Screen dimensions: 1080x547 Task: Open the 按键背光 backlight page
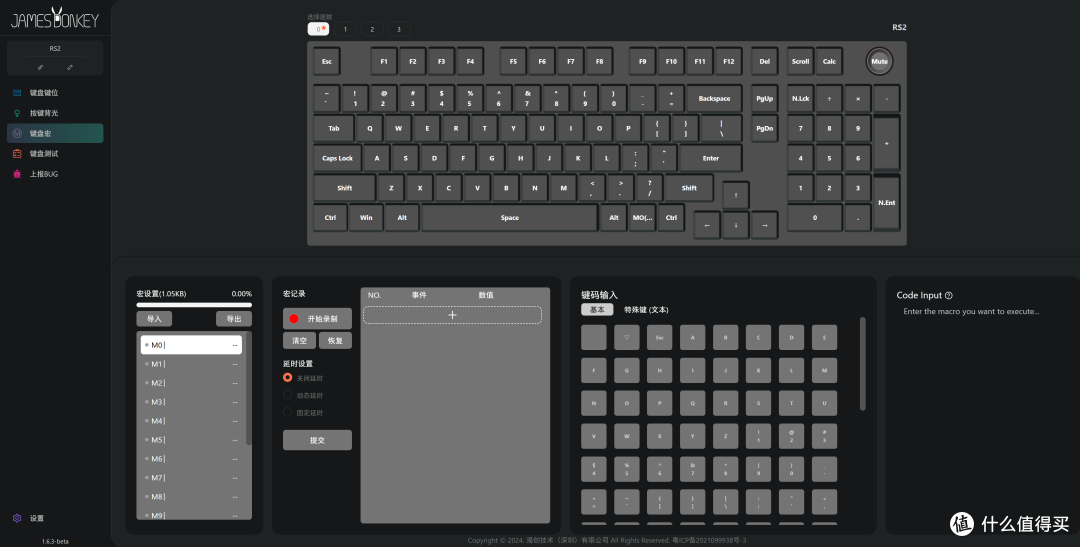55,113
